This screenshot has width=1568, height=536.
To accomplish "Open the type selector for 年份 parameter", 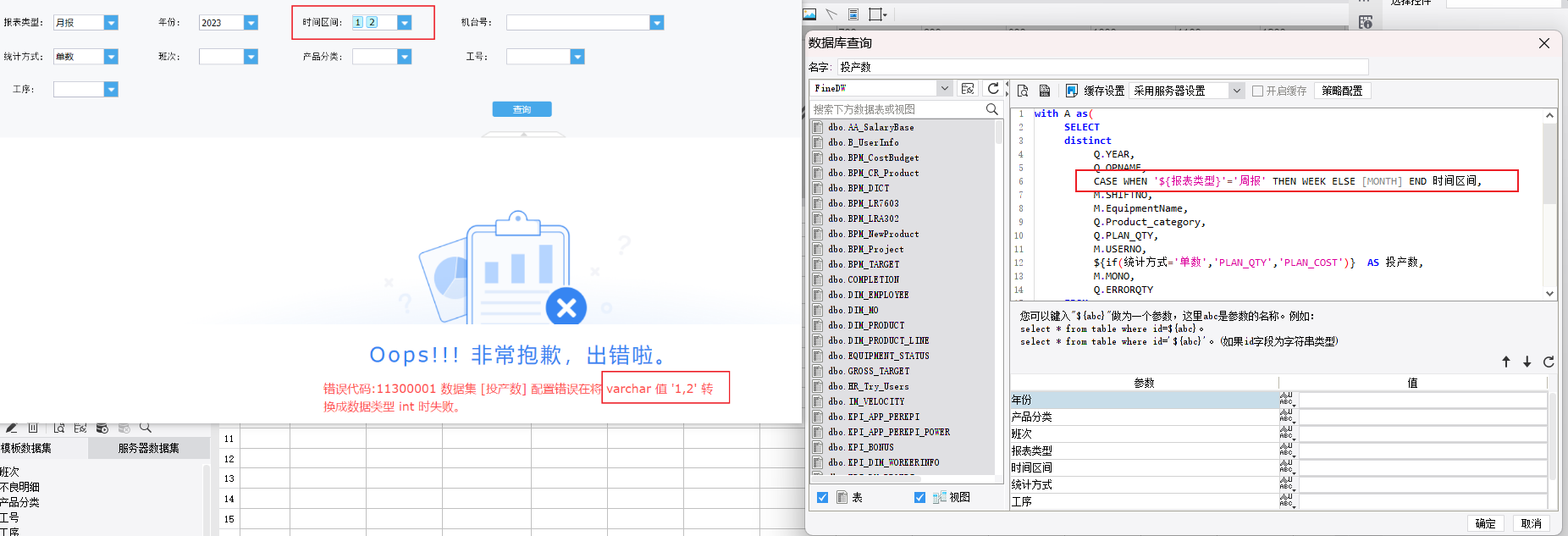I will pos(1288,400).
